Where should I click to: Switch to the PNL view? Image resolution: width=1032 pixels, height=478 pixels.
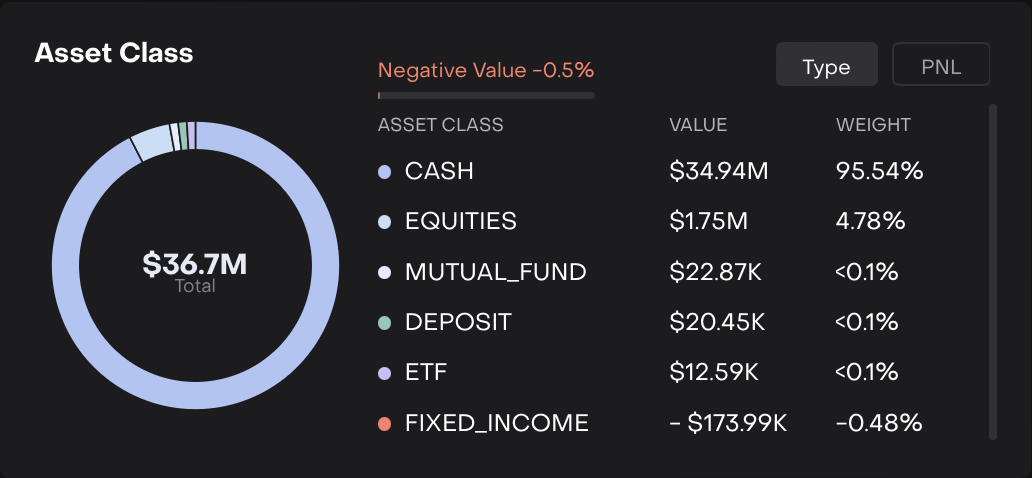click(x=940, y=67)
